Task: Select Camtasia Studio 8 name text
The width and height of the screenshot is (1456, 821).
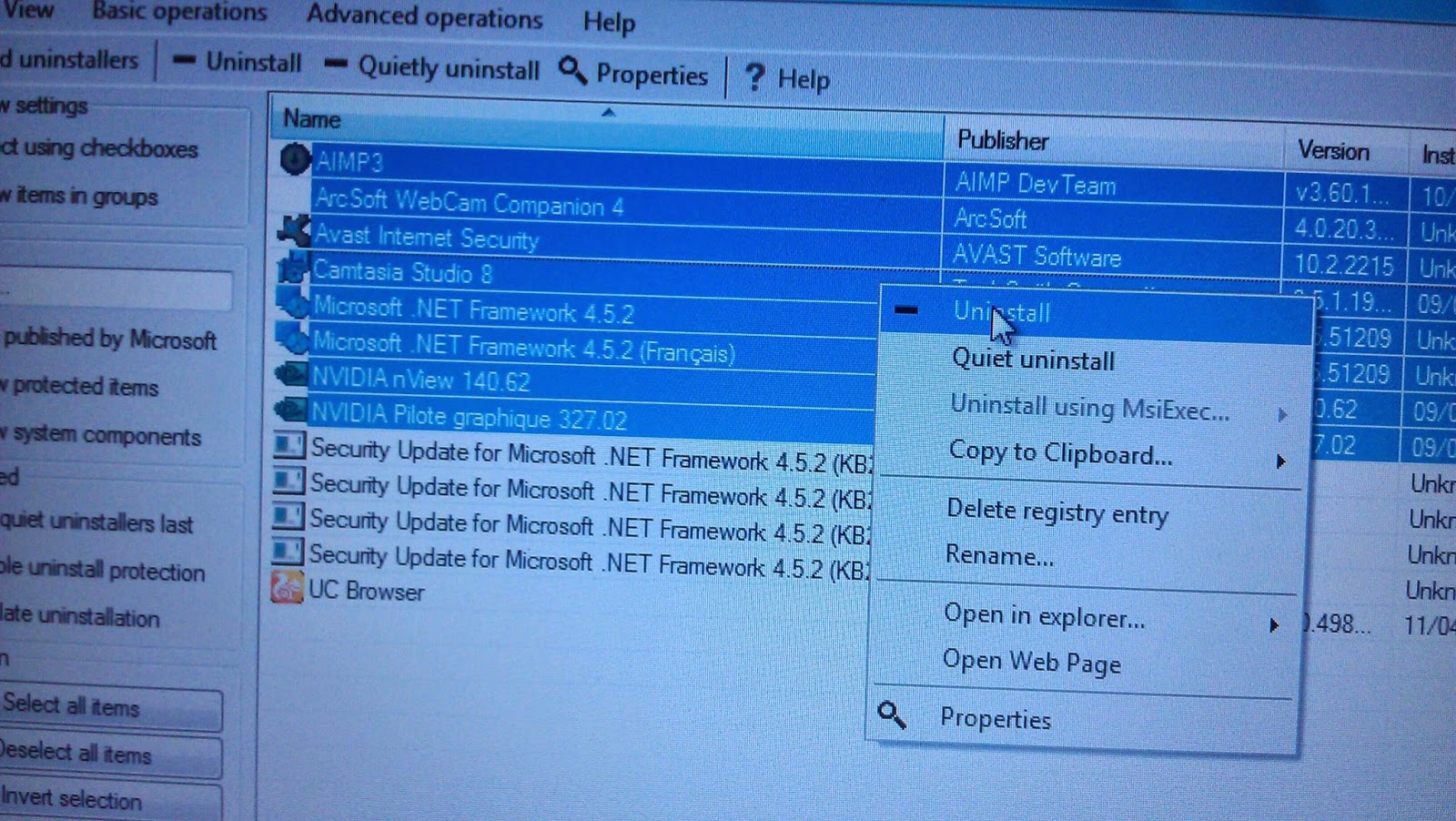Action: pos(402,272)
